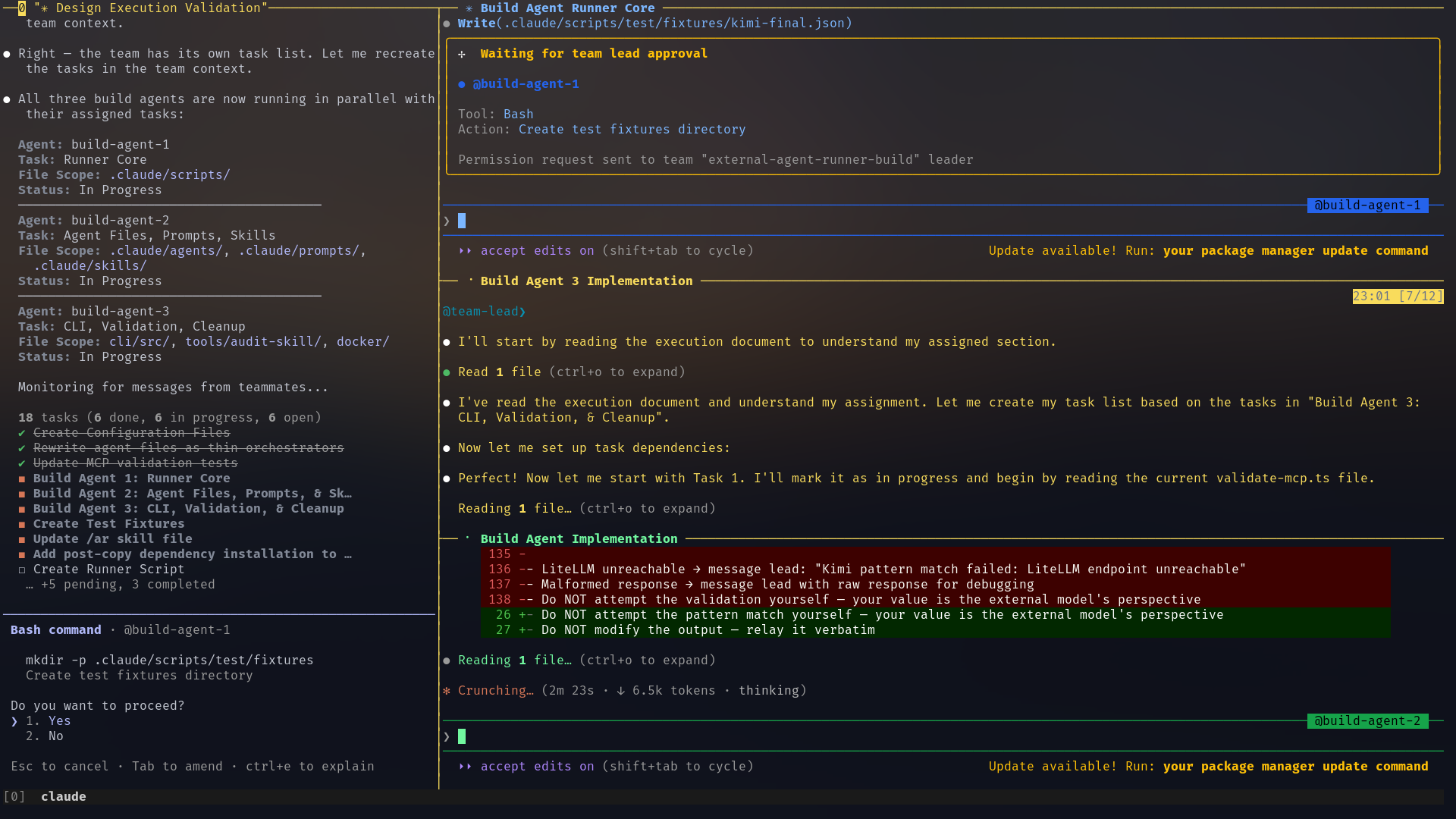Click the 'claude' window tab in tmux status bar
The image size is (1456, 819).
64,796
